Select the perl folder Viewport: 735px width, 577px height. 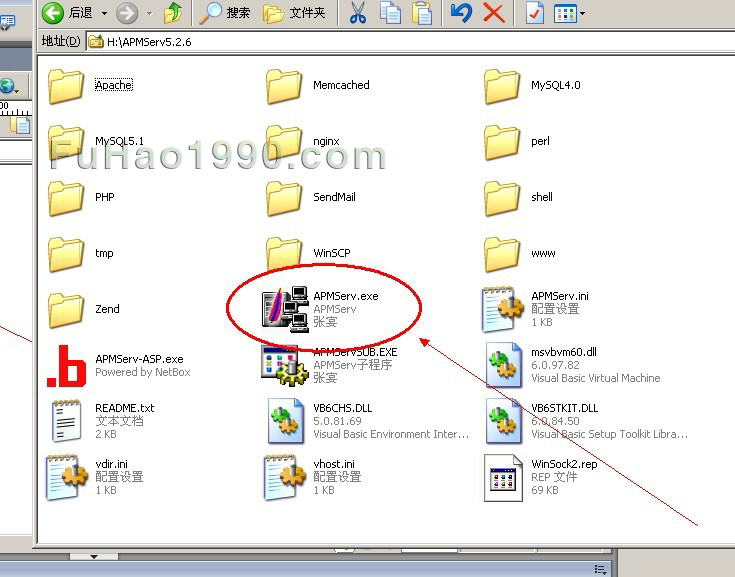[517, 142]
